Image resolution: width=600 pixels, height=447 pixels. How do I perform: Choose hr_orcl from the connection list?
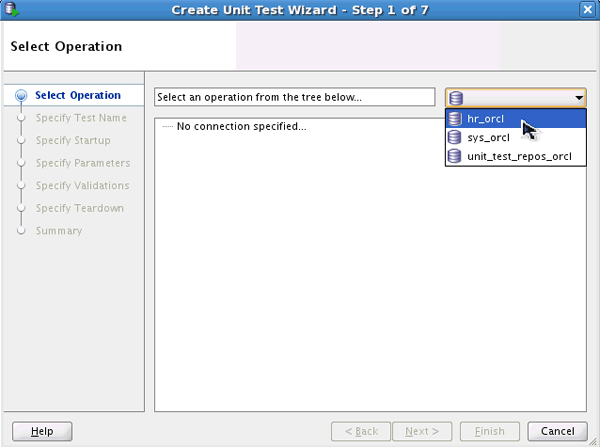pos(485,118)
